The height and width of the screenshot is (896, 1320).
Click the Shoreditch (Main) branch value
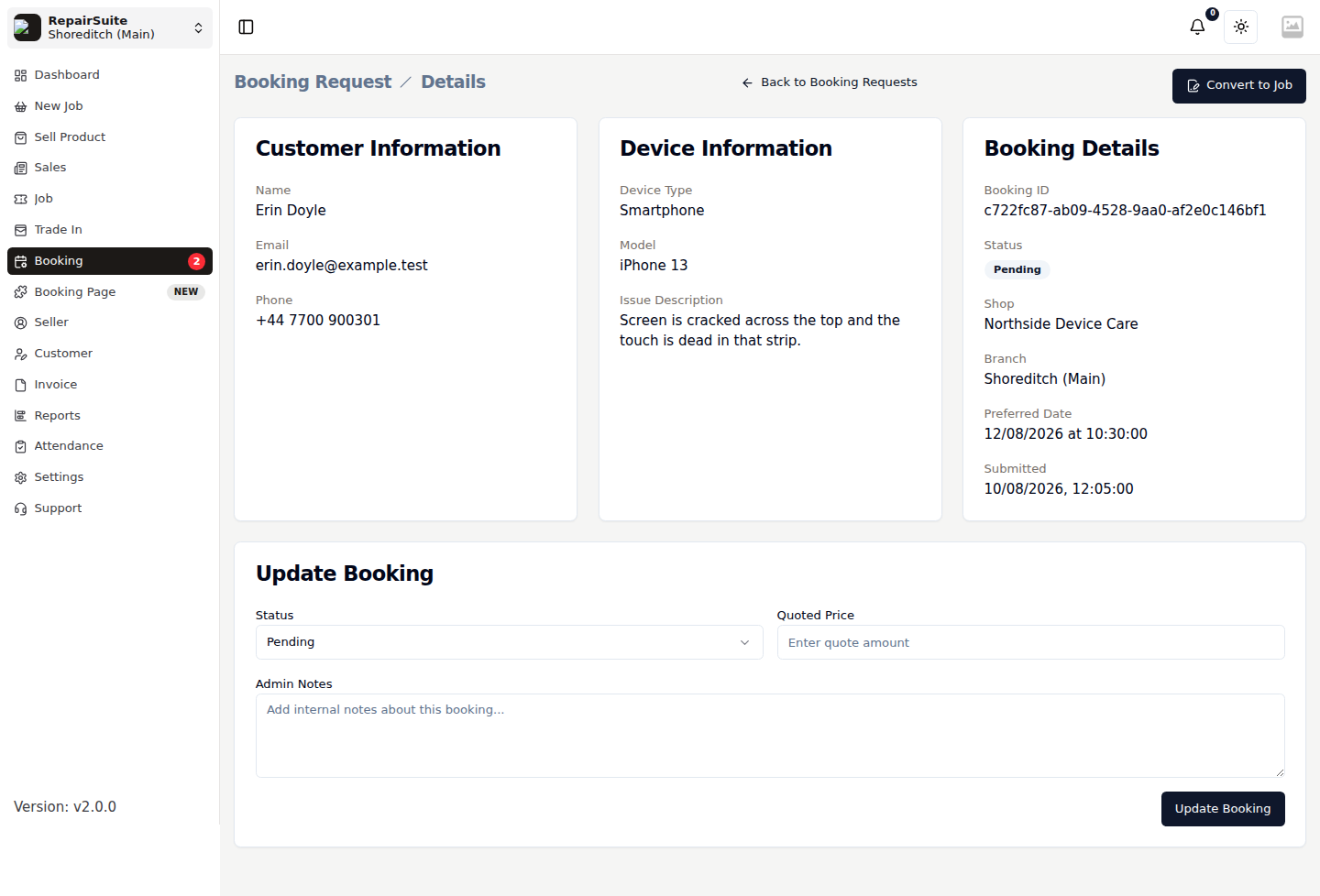coord(1044,379)
